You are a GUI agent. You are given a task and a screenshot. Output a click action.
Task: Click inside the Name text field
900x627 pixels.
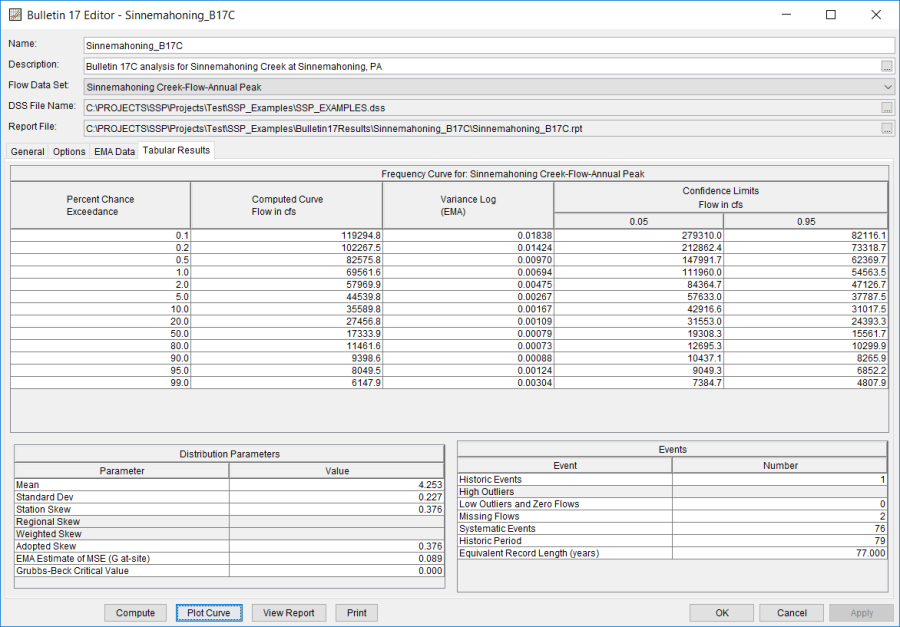pos(300,44)
